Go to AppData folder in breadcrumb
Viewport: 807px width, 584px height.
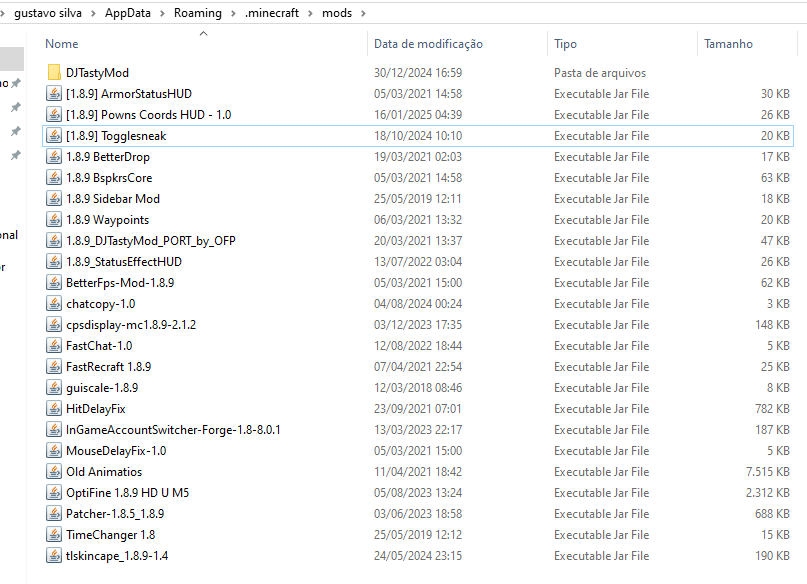[x=128, y=13]
